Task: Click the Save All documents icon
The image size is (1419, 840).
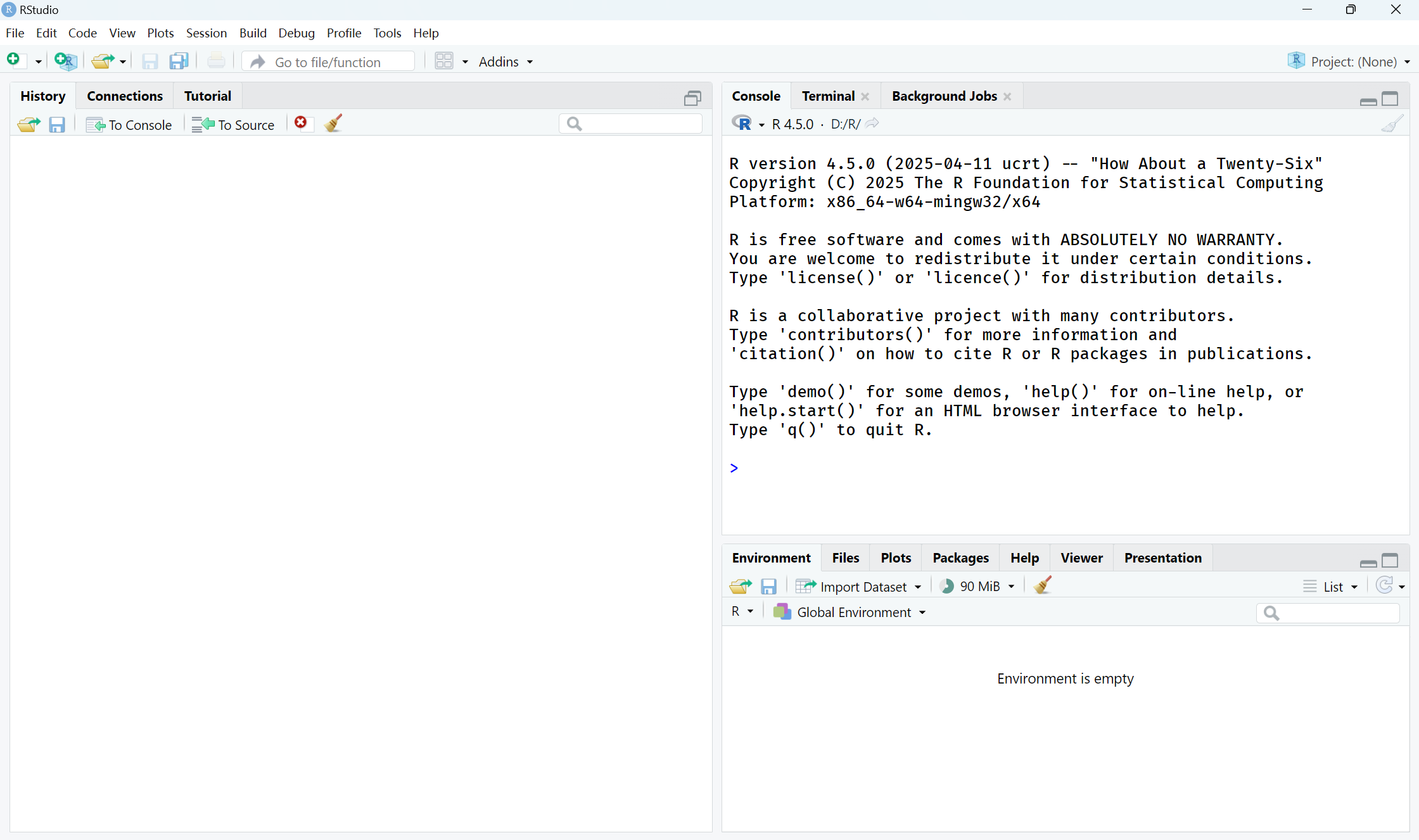Action: [179, 61]
